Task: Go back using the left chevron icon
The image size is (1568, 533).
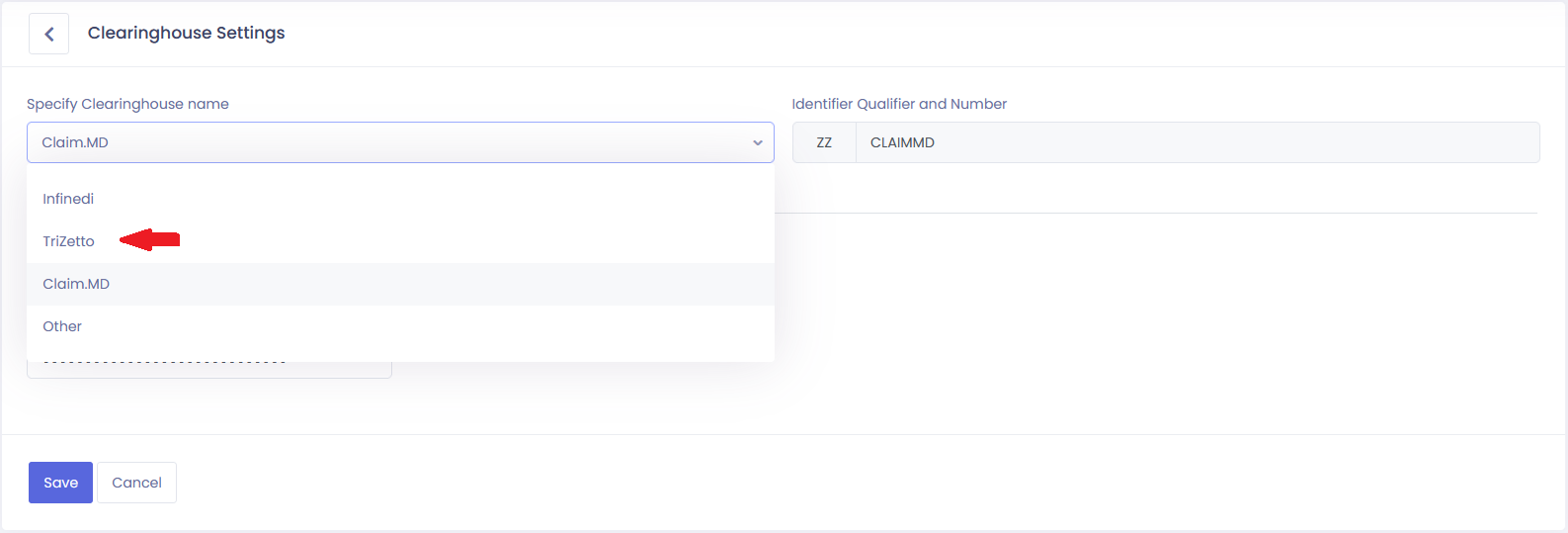Action: click(x=48, y=34)
